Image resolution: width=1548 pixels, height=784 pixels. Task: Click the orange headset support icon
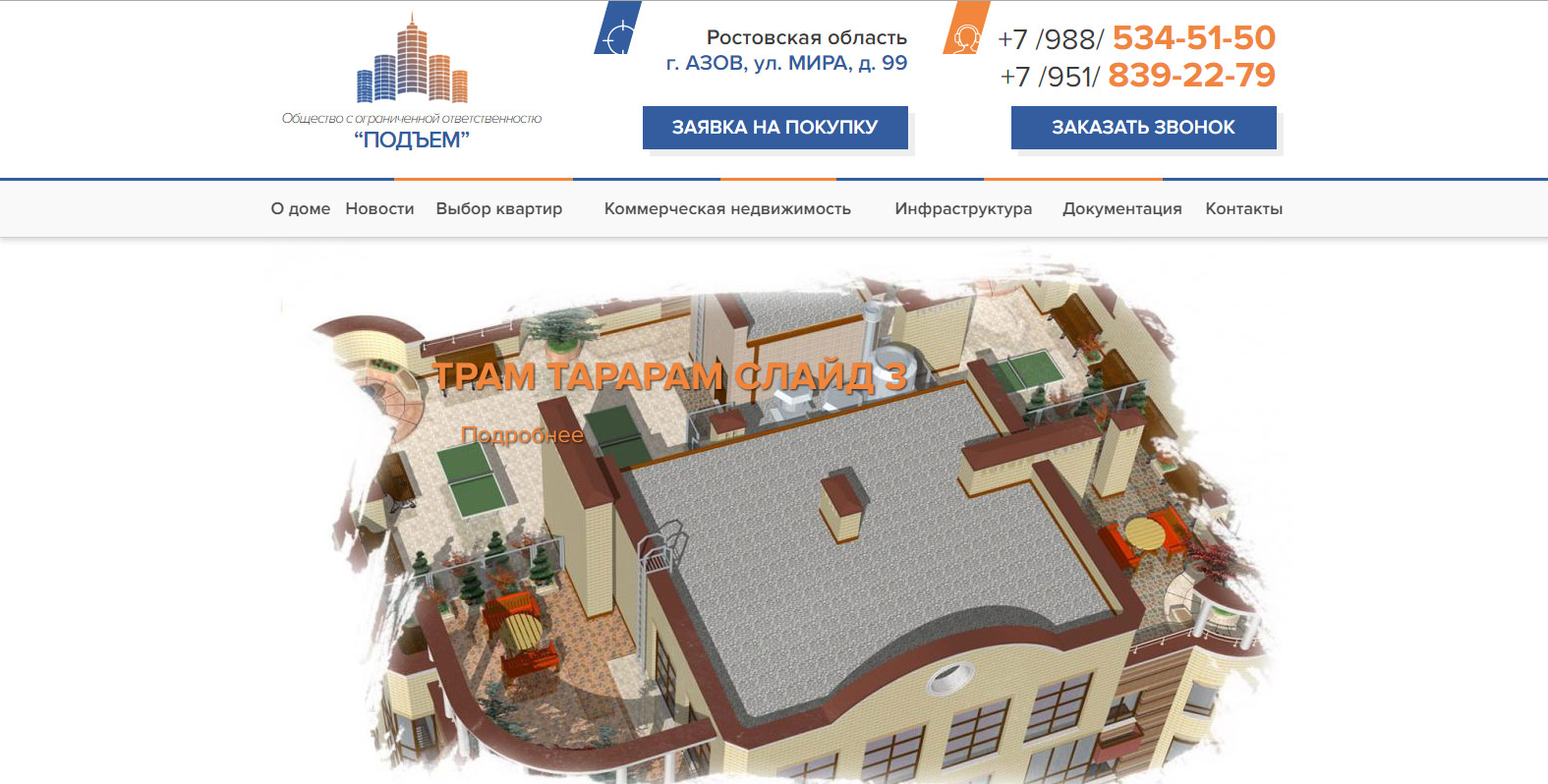point(966,29)
